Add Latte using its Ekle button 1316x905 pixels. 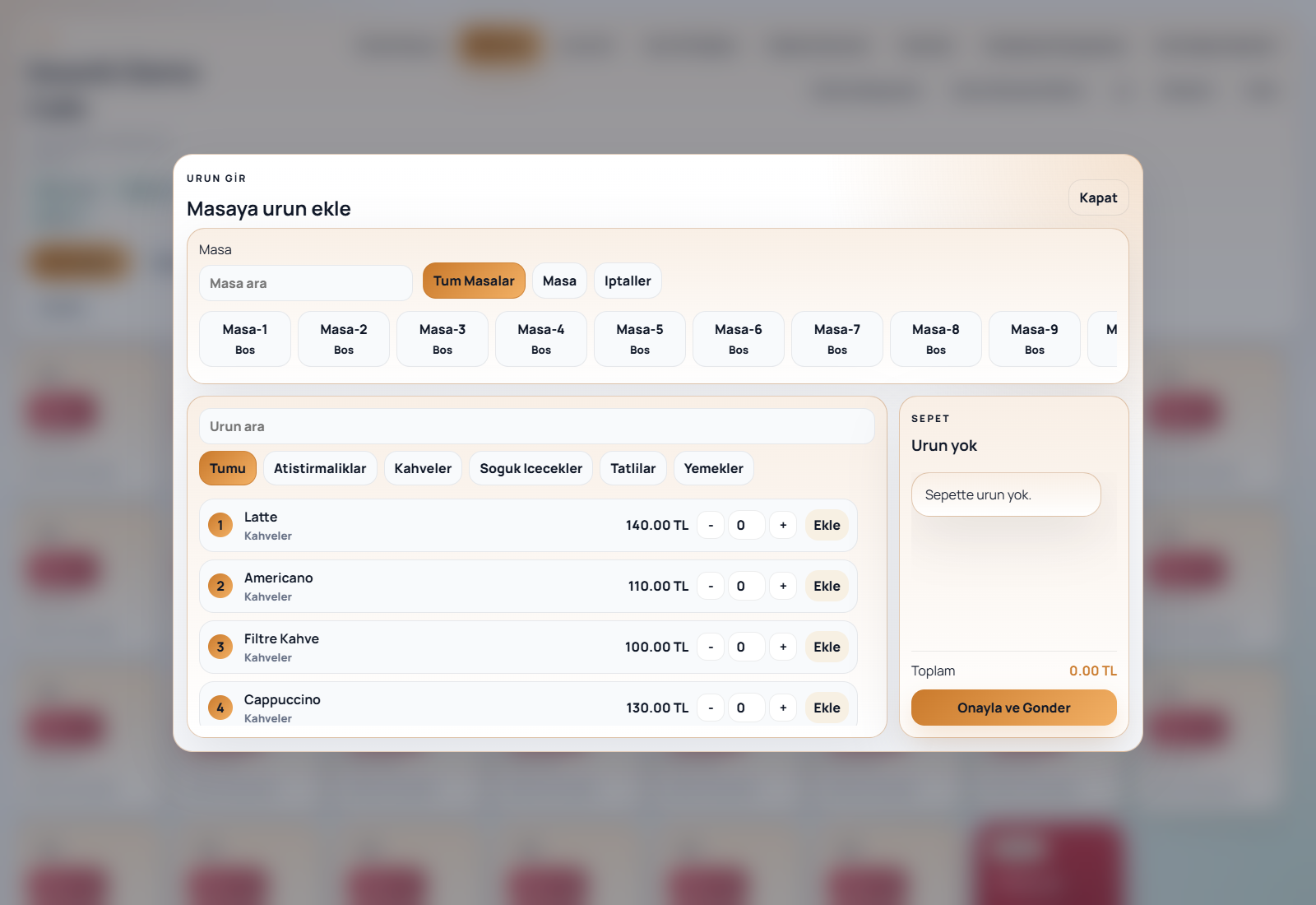827,525
